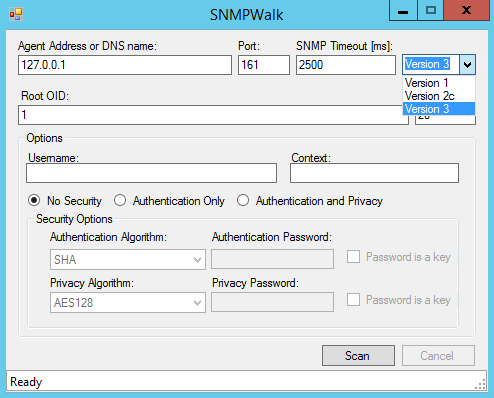Choose Authentication Only security level
This screenshot has width=494, height=398.
coord(120,200)
